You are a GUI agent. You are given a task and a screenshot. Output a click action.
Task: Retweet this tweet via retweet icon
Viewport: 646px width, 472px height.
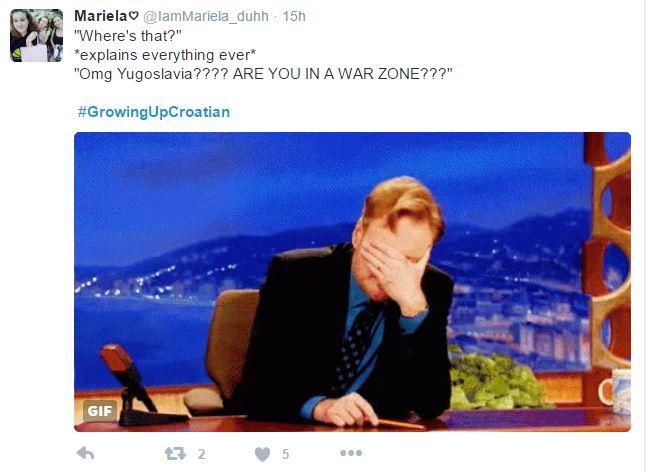click(x=175, y=453)
